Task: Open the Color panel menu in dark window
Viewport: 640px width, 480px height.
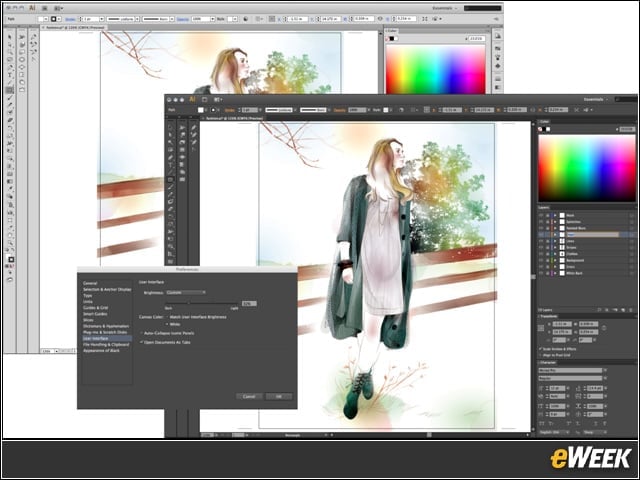Action: point(634,122)
